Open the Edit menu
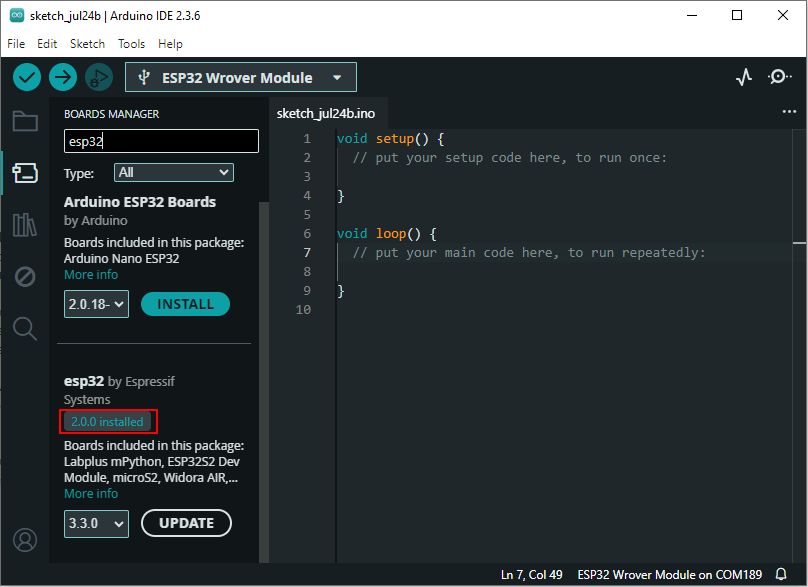This screenshot has height=587, width=808. tap(47, 44)
